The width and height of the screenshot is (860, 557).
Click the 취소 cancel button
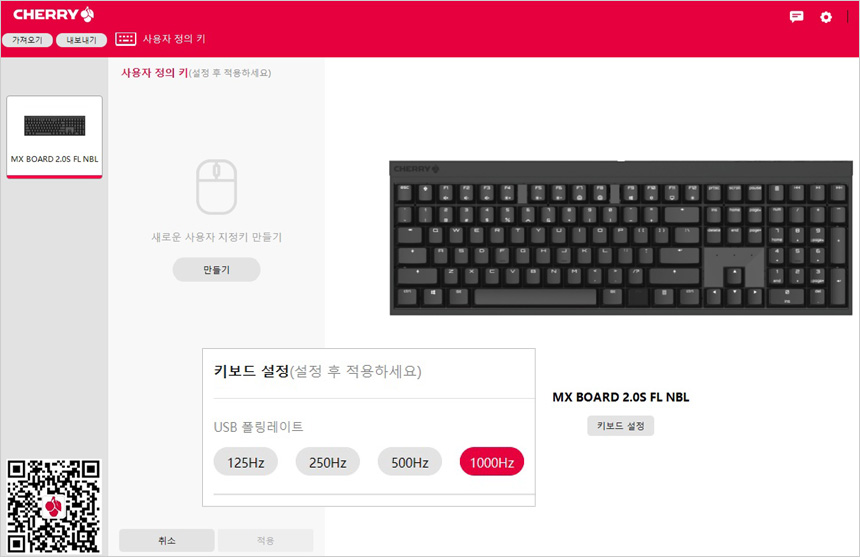[167, 541]
